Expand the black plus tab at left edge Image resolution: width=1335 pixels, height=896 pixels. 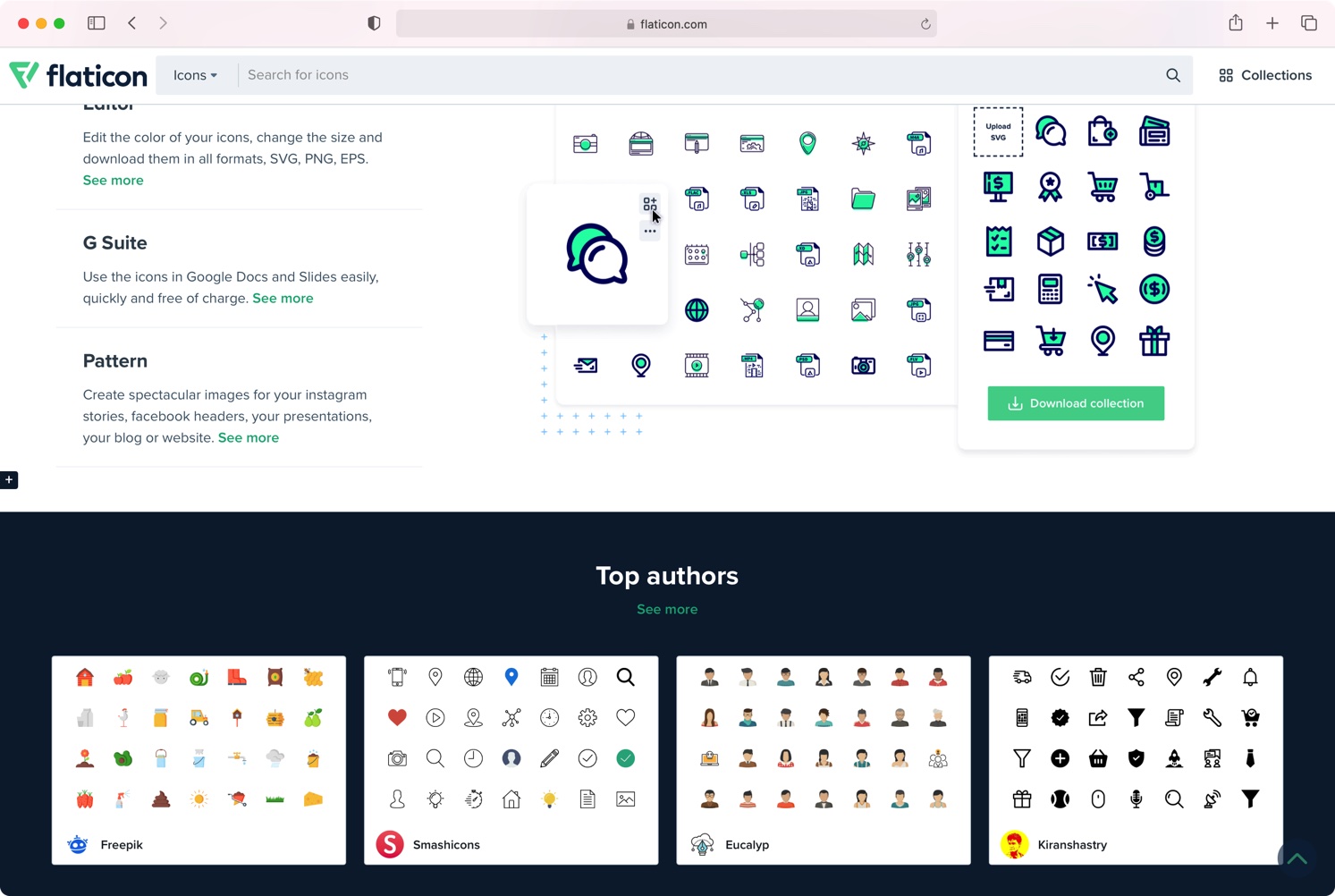tap(9, 480)
